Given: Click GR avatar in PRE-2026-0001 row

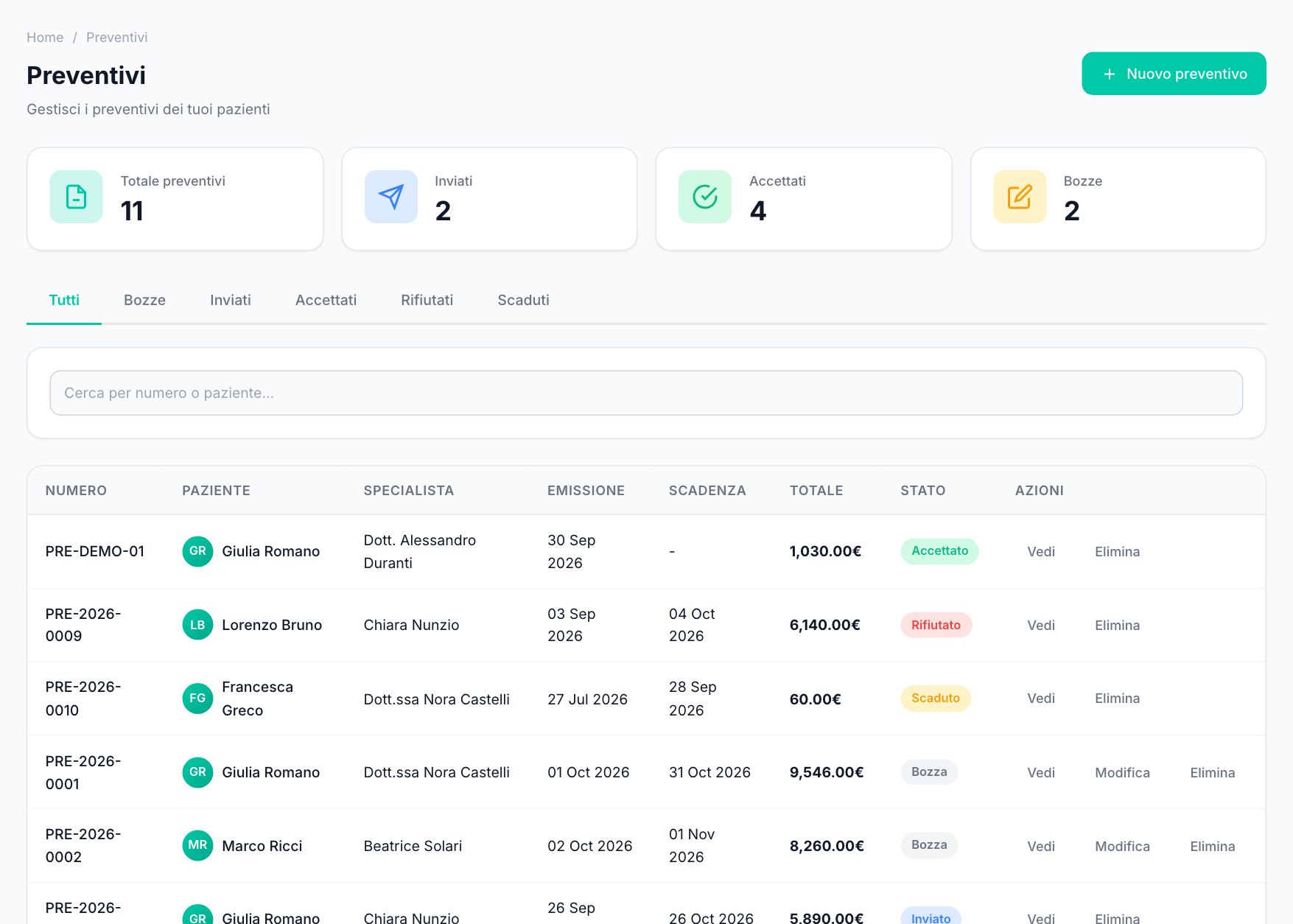Looking at the screenshot, I should pyautogui.click(x=197, y=772).
